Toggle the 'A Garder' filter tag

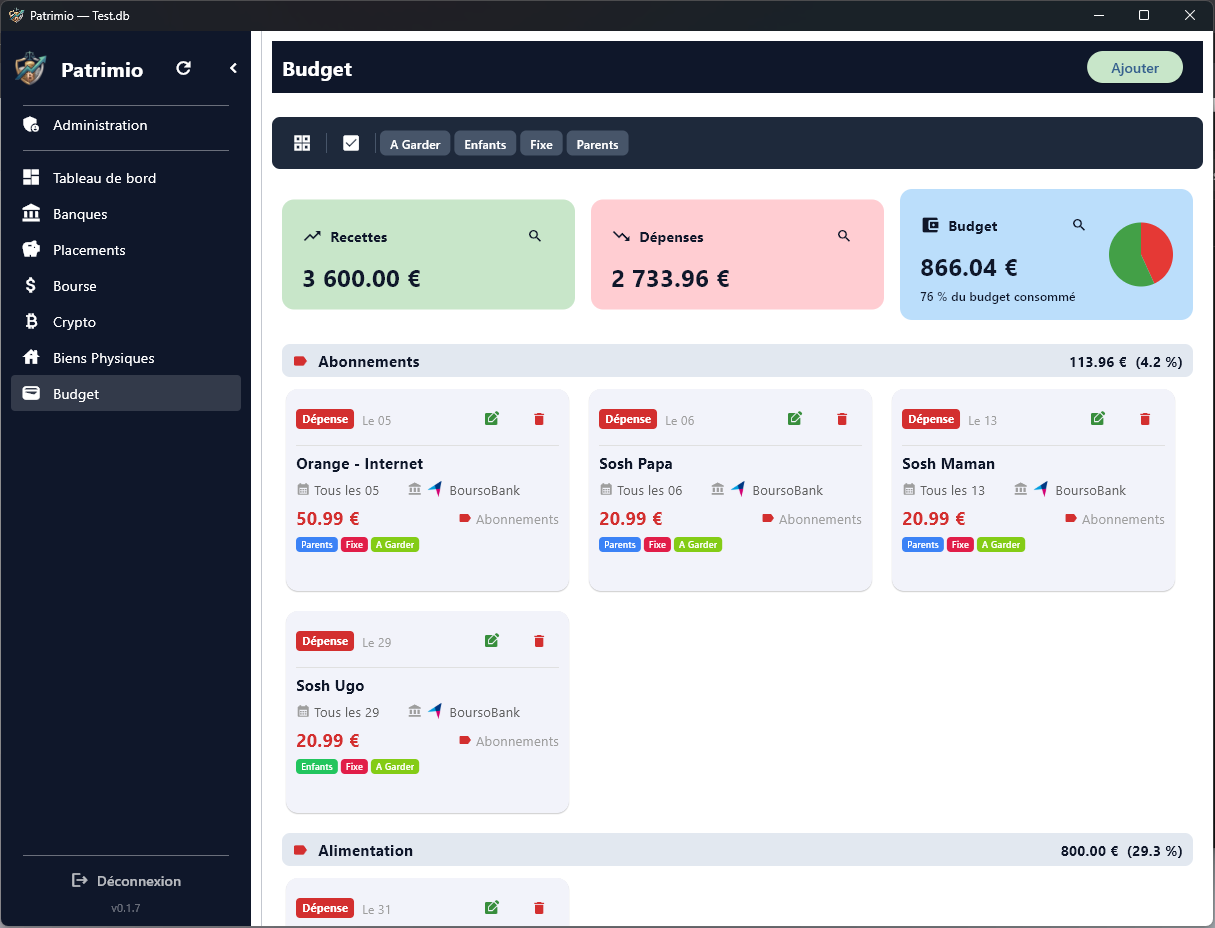(415, 144)
